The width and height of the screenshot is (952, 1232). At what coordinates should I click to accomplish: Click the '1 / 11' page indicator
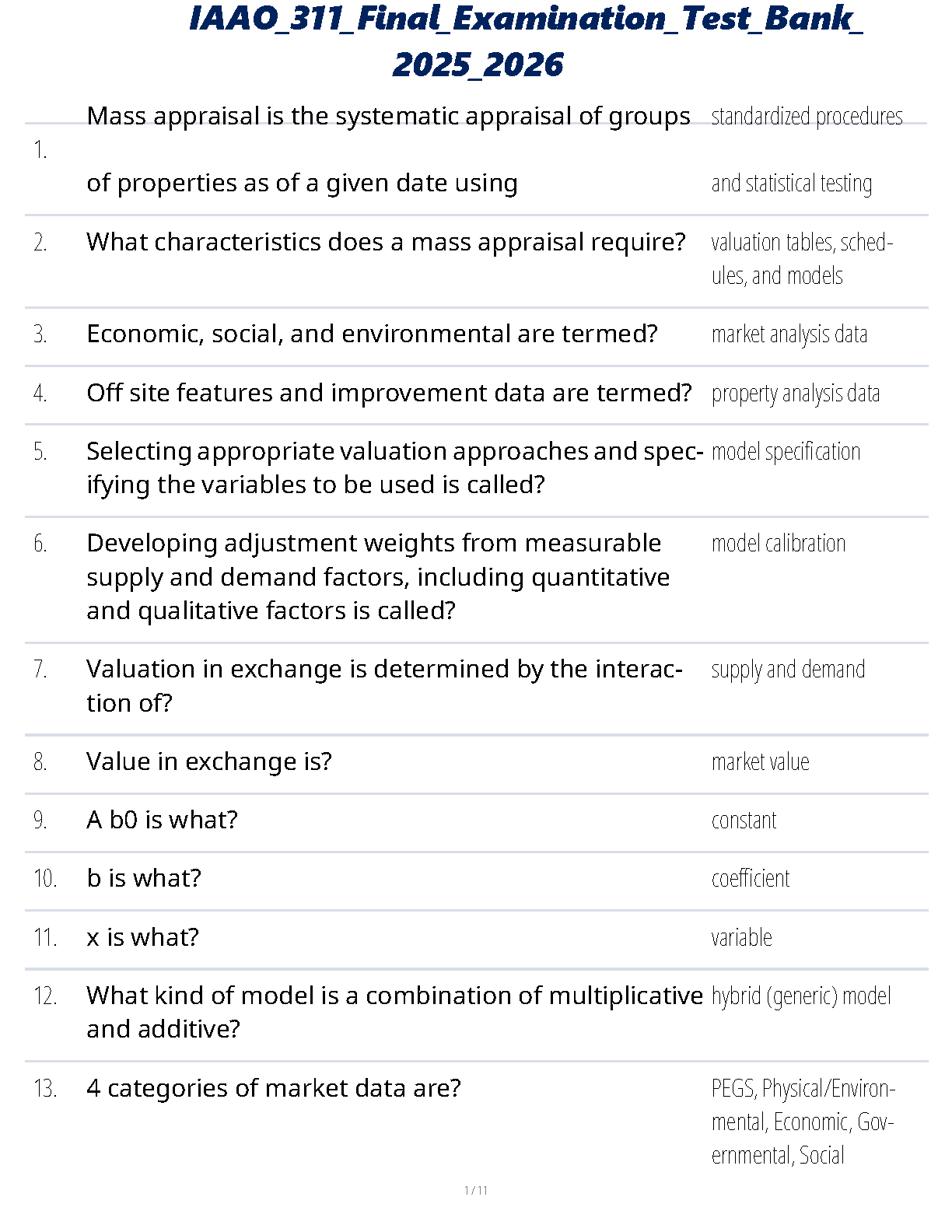475,1190
